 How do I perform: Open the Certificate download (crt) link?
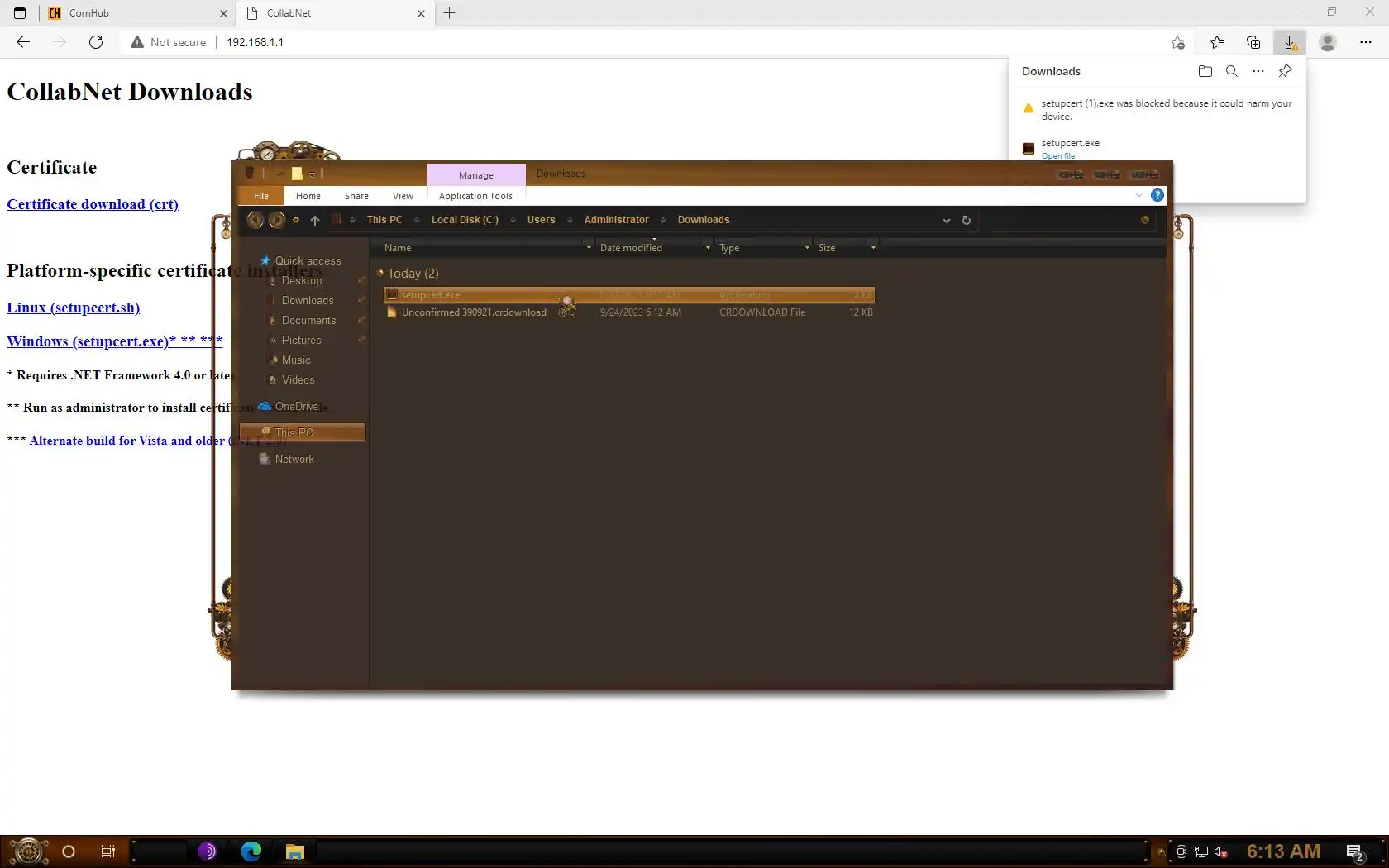click(93, 204)
